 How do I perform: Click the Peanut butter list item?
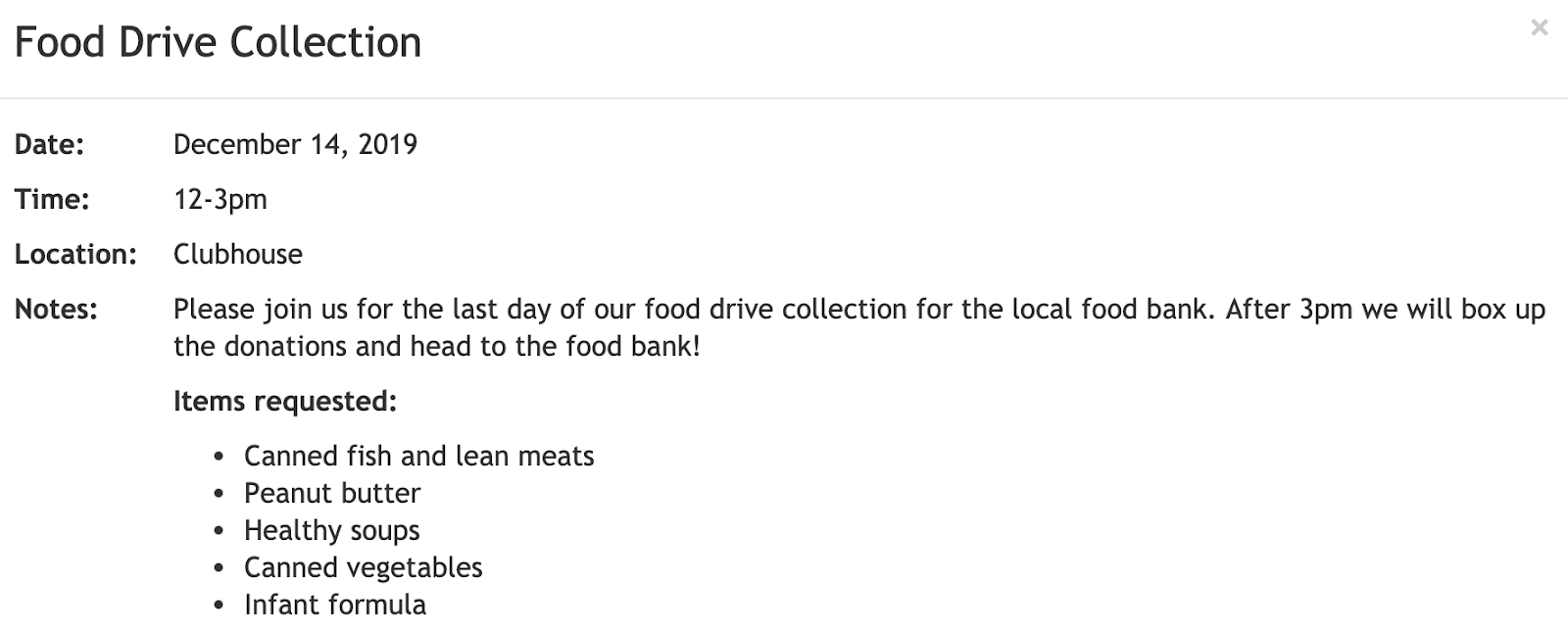click(331, 493)
